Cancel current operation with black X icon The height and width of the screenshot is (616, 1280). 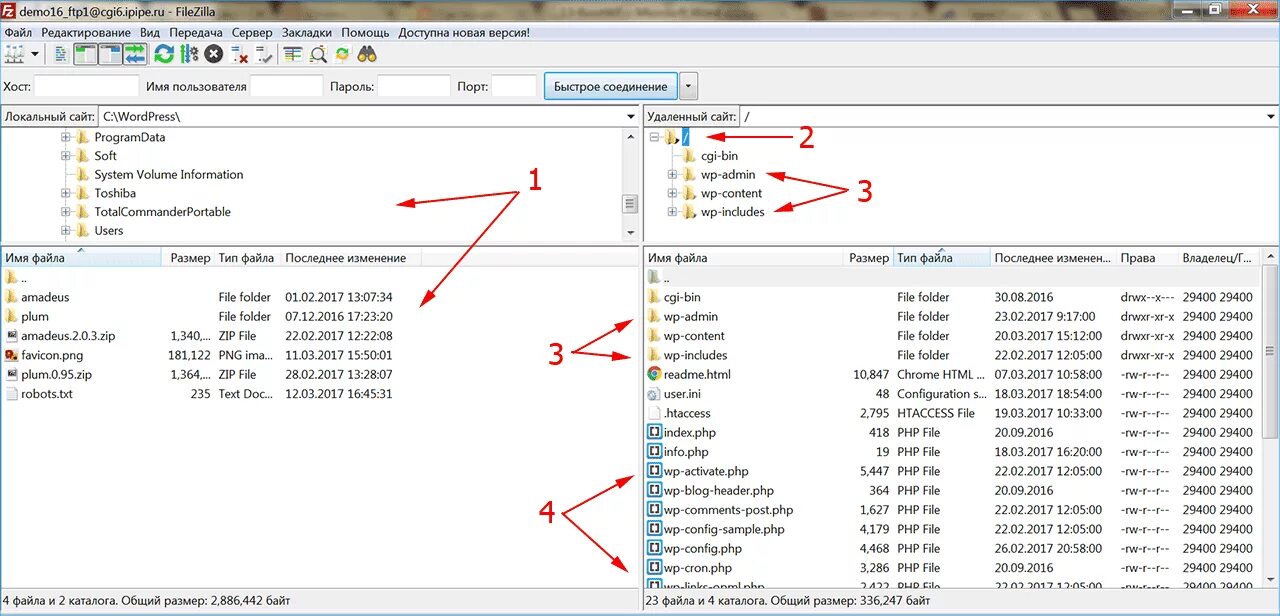214,54
